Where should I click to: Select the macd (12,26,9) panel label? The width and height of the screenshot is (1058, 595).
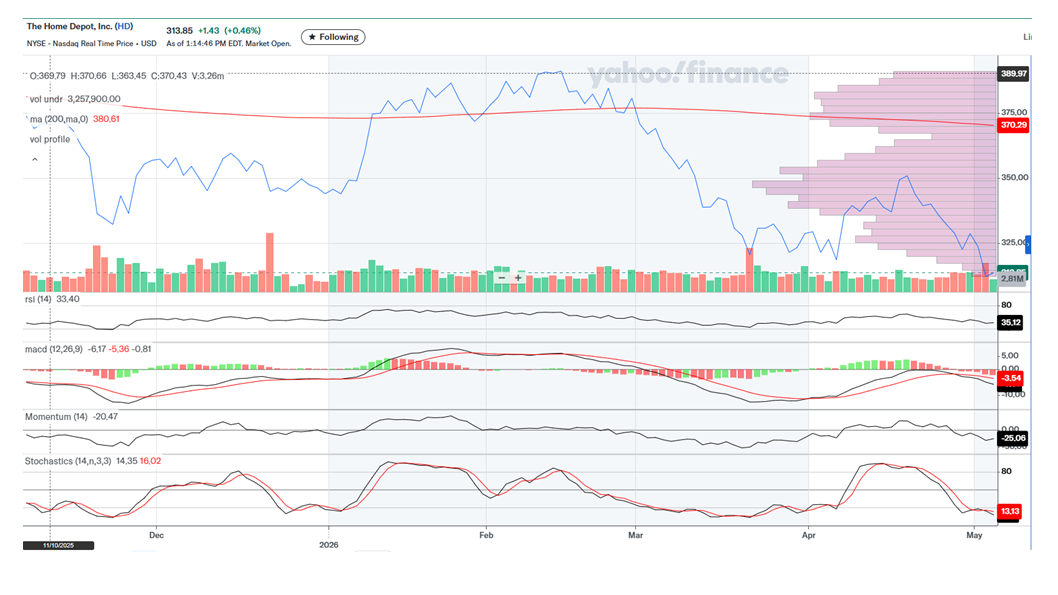coord(54,349)
